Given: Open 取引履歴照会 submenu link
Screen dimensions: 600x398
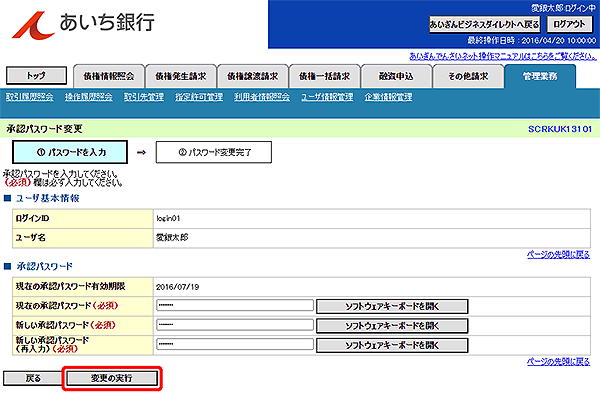Looking at the screenshot, I should pyautogui.click(x=29, y=97).
